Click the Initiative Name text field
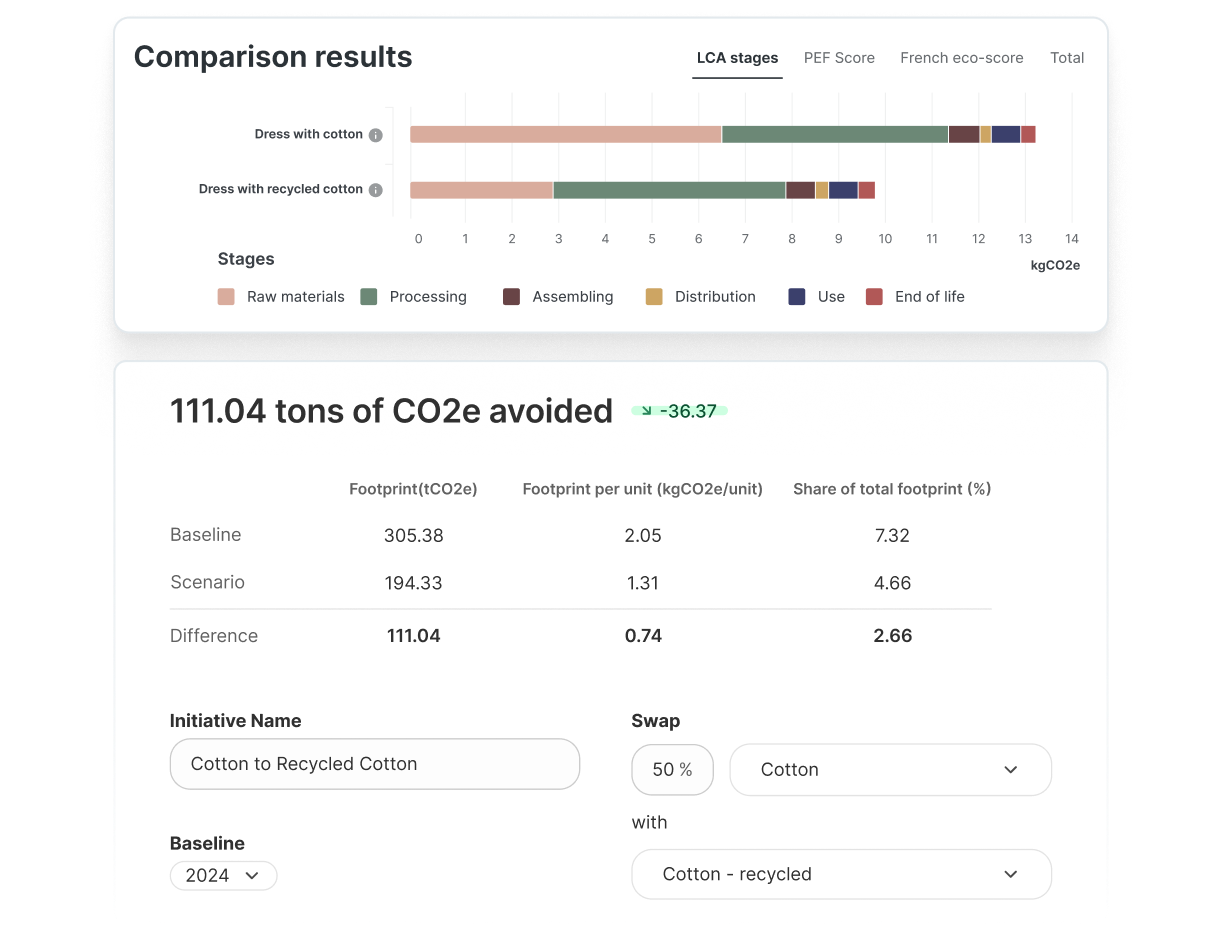 (x=375, y=764)
